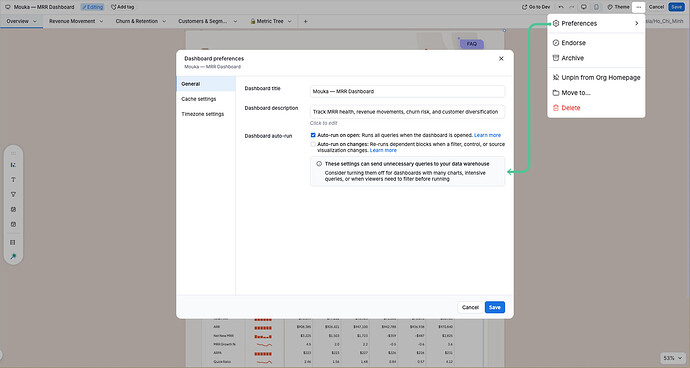The image size is (690, 368).
Task: Click the Mouka — MRR Dashboard title text
Action: 44,7
